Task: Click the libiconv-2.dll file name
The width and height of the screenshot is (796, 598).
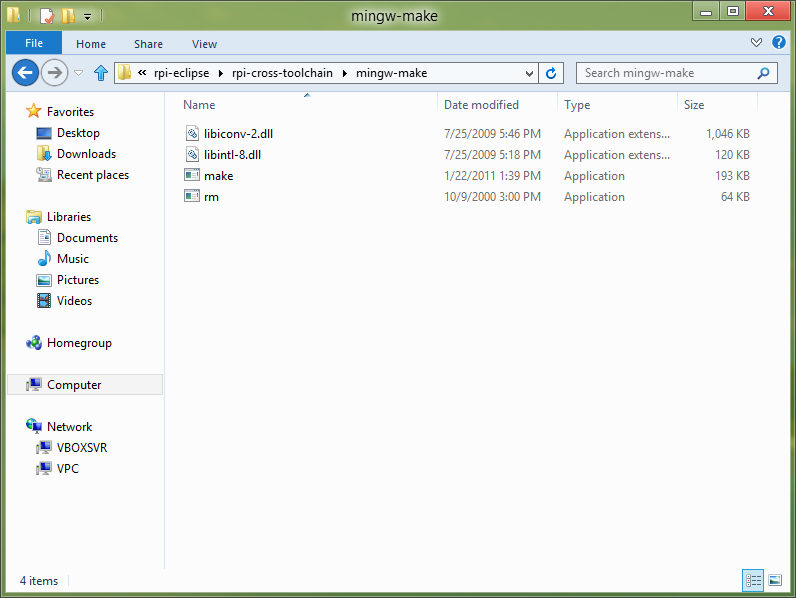Action: tap(238, 134)
